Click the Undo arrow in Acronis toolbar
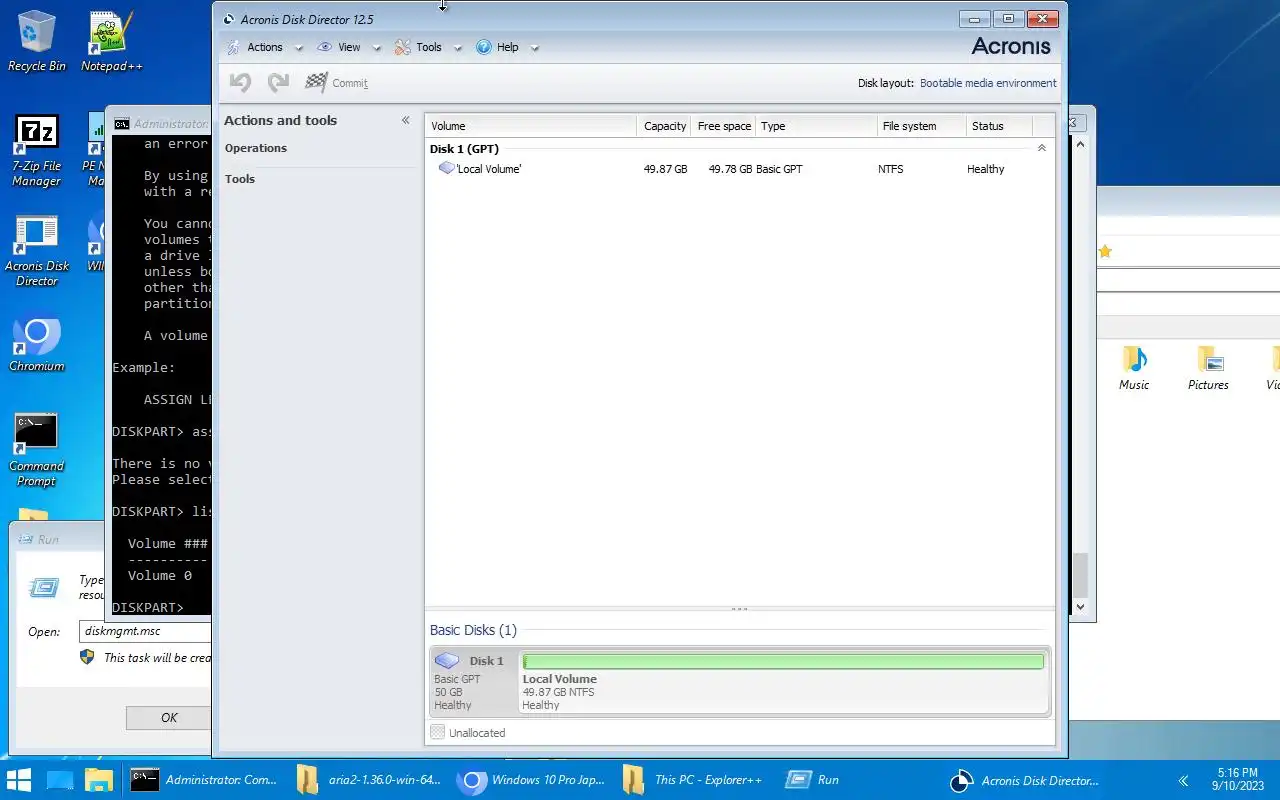The height and width of the screenshot is (800, 1280). (x=240, y=83)
